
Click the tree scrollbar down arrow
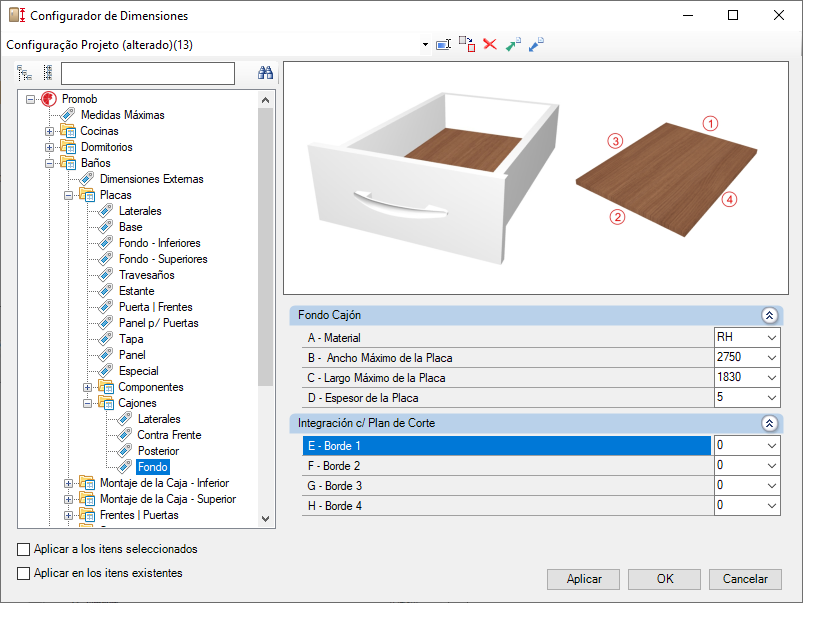coord(266,519)
